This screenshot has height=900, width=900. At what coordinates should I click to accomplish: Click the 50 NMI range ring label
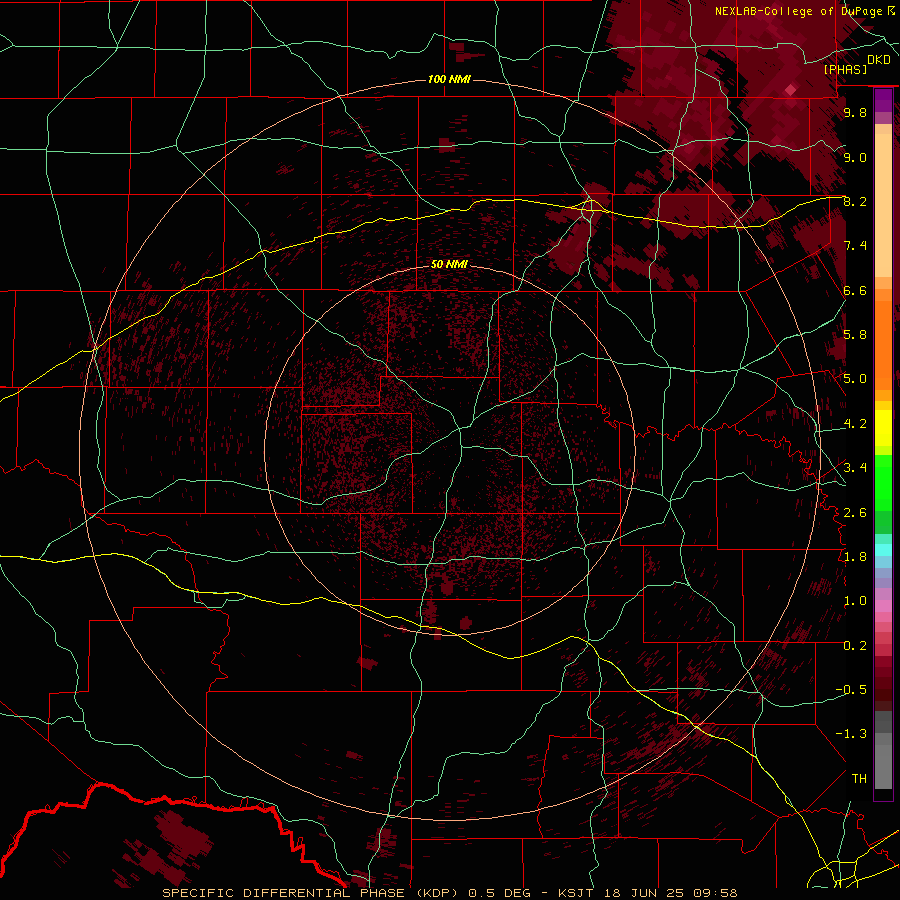point(449,264)
